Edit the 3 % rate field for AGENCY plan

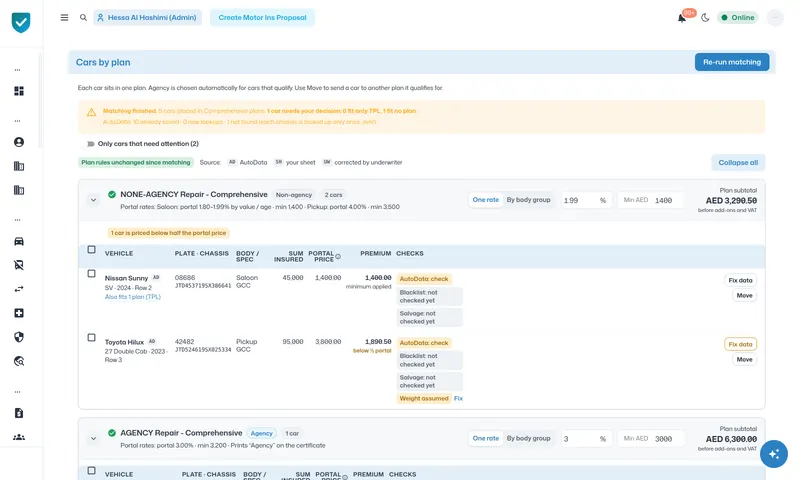(585, 439)
